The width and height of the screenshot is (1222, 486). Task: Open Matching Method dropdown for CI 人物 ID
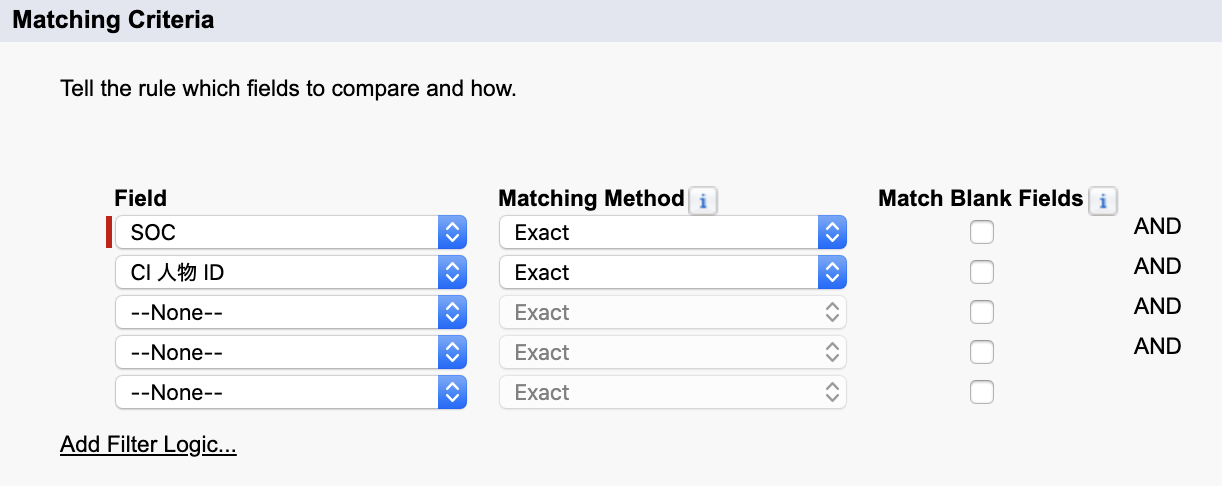(x=673, y=273)
